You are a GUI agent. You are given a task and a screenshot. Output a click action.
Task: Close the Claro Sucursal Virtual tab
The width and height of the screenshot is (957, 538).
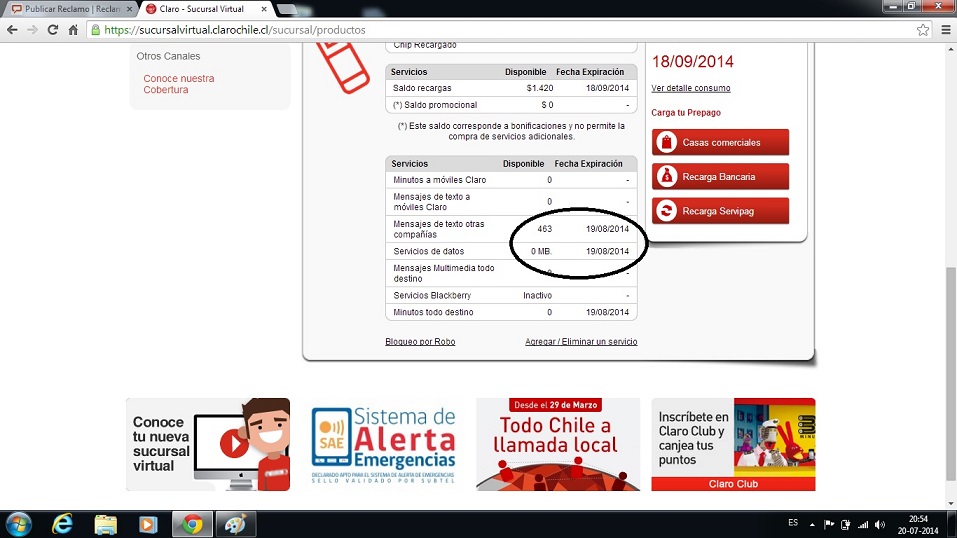click(264, 9)
